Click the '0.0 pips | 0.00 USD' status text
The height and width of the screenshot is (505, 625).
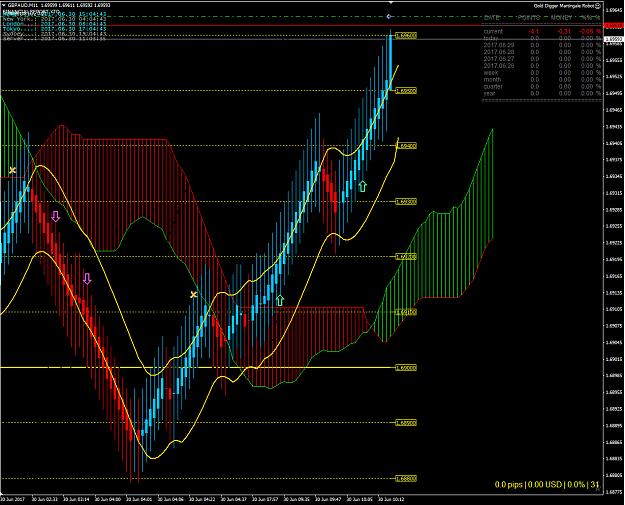[x=547, y=485]
